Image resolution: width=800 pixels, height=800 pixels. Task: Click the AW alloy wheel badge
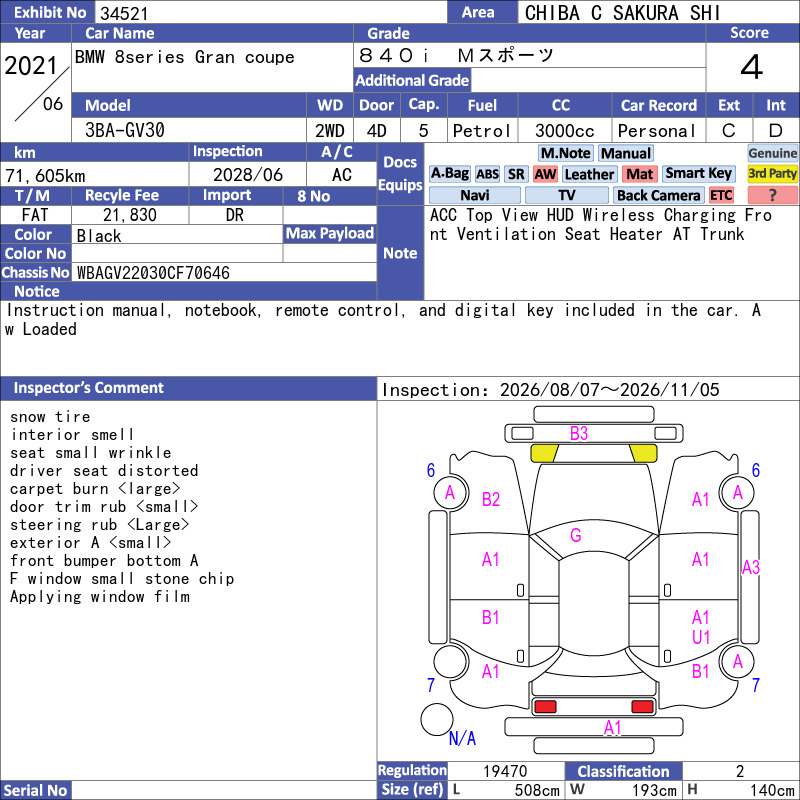(x=545, y=174)
